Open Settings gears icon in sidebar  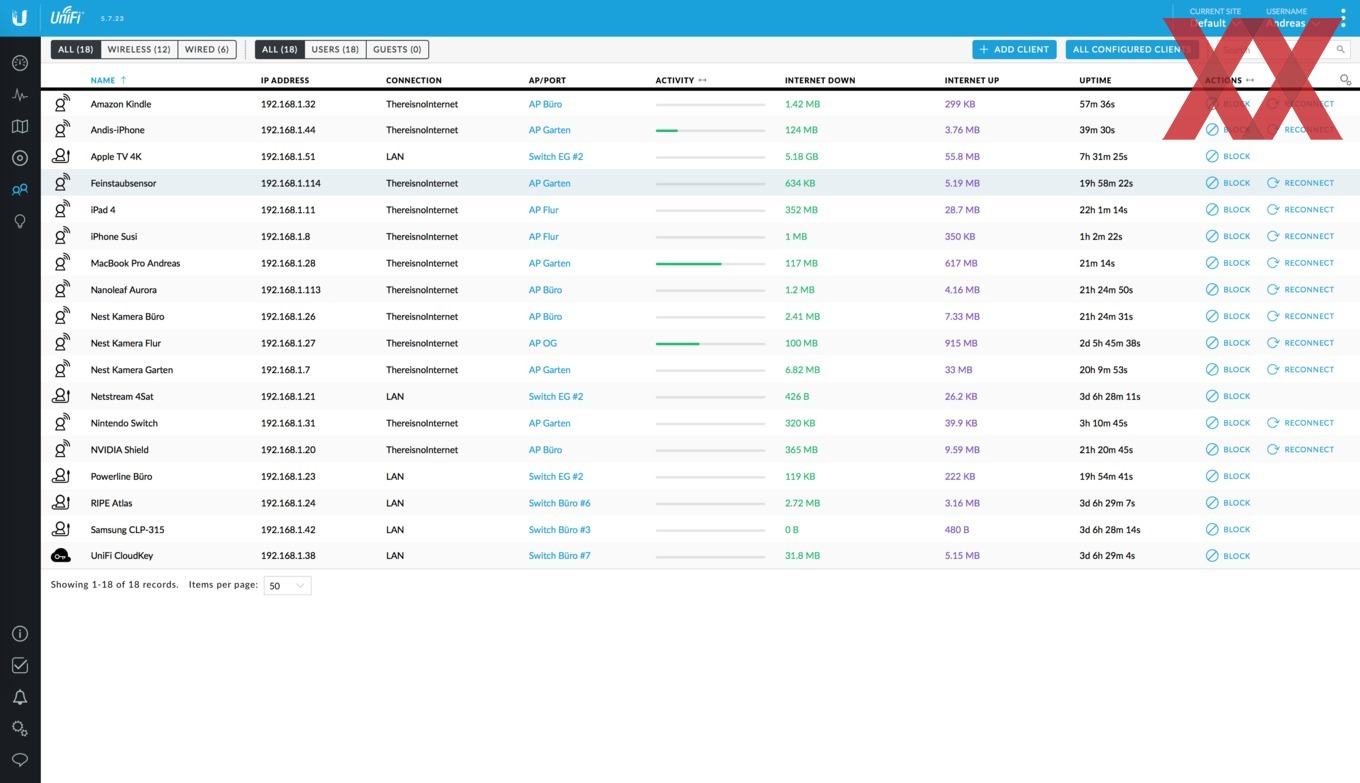click(x=20, y=728)
